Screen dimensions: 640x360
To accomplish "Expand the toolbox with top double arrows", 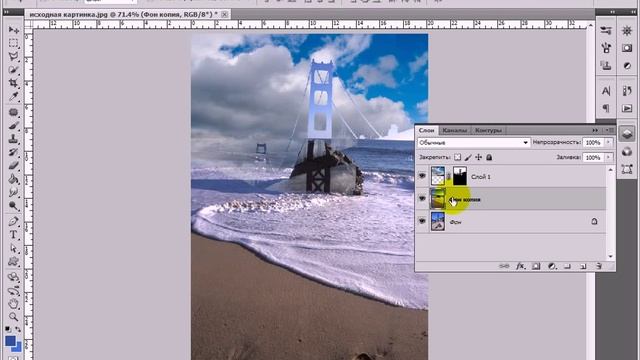I will coord(6,13).
